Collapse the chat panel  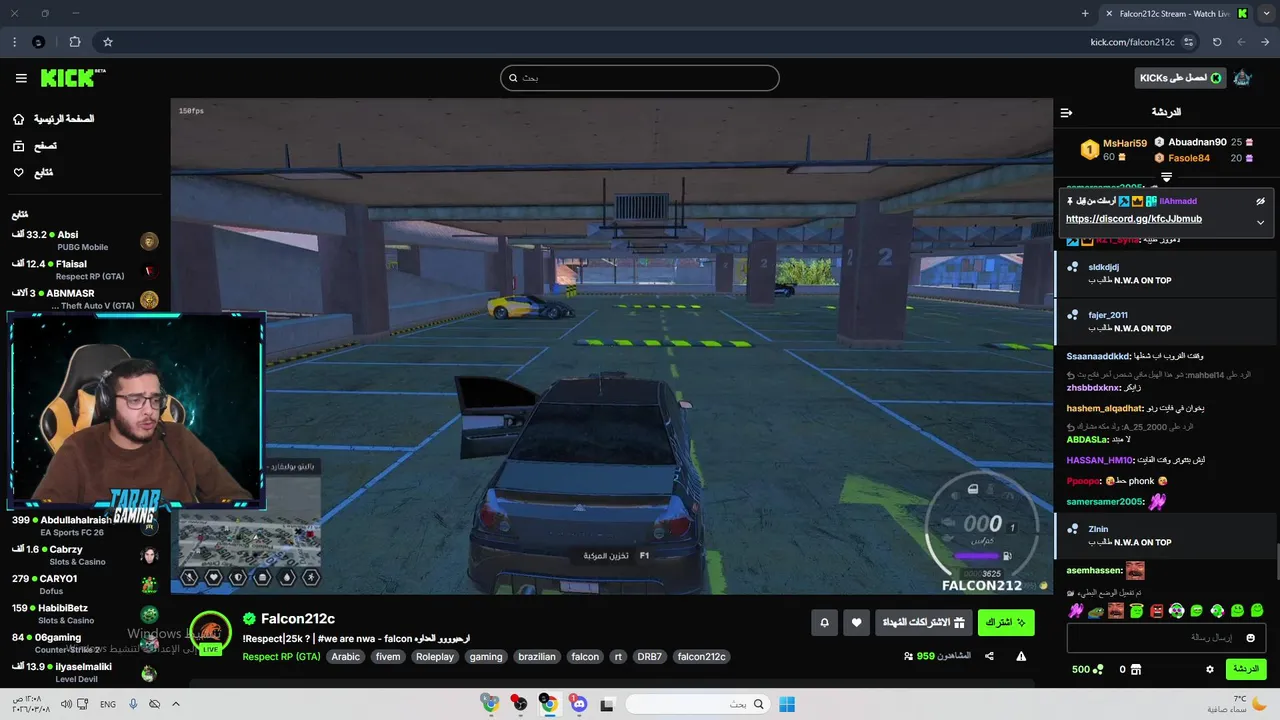pyautogui.click(x=1066, y=112)
